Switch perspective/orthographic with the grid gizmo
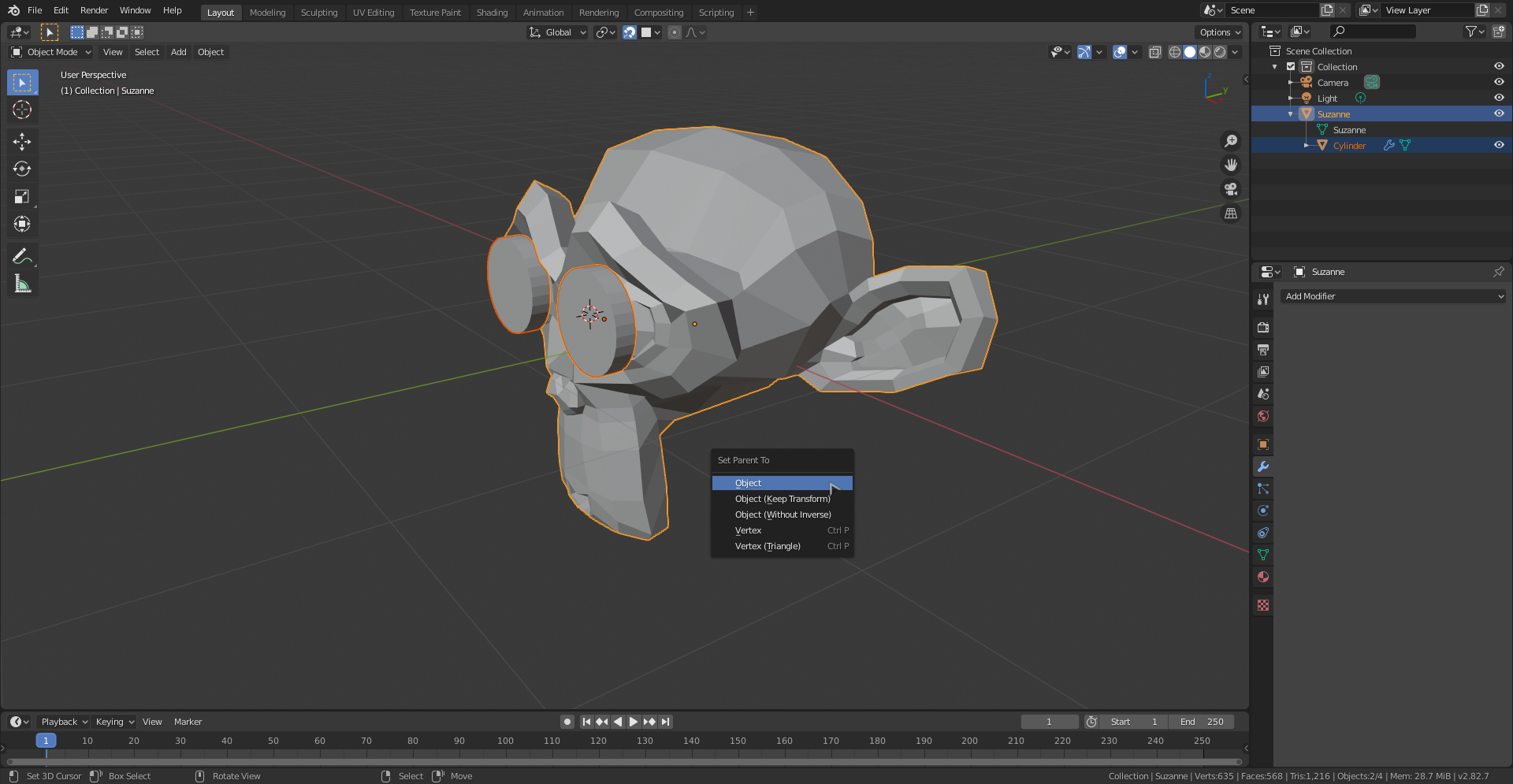The image size is (1513, 784). click(1230, 214)
